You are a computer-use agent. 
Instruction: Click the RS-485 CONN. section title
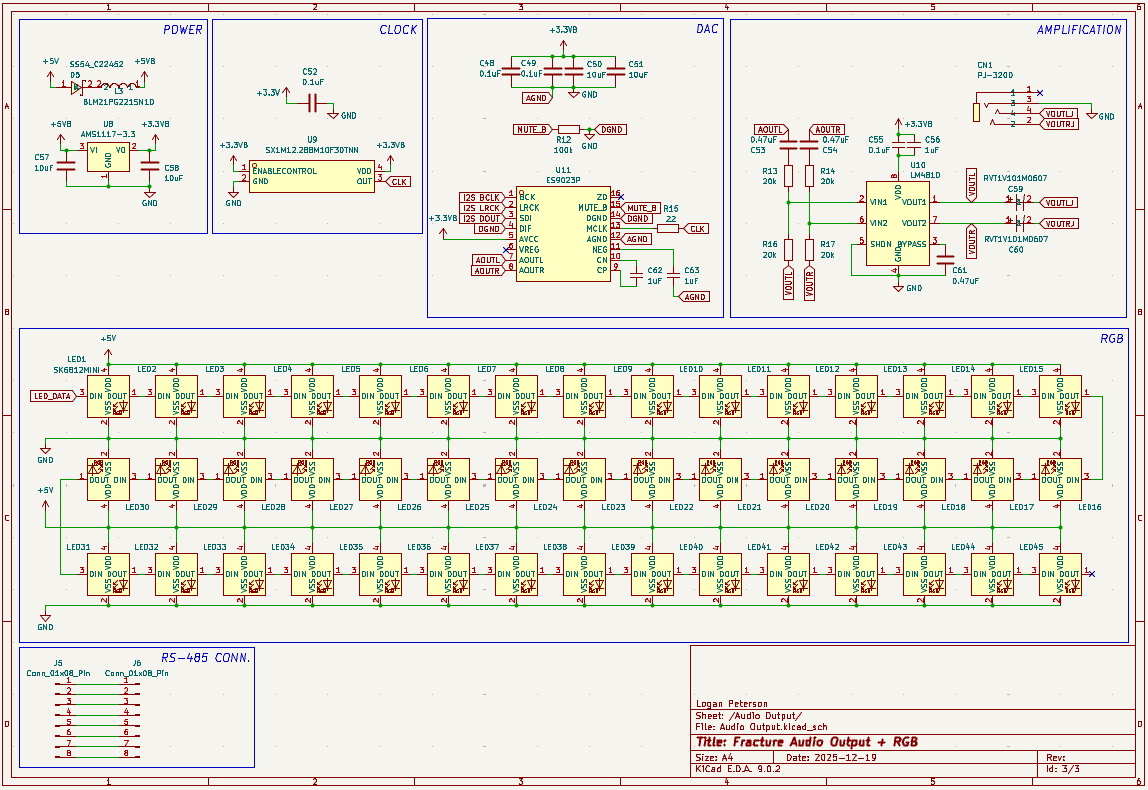pos(206,658)
